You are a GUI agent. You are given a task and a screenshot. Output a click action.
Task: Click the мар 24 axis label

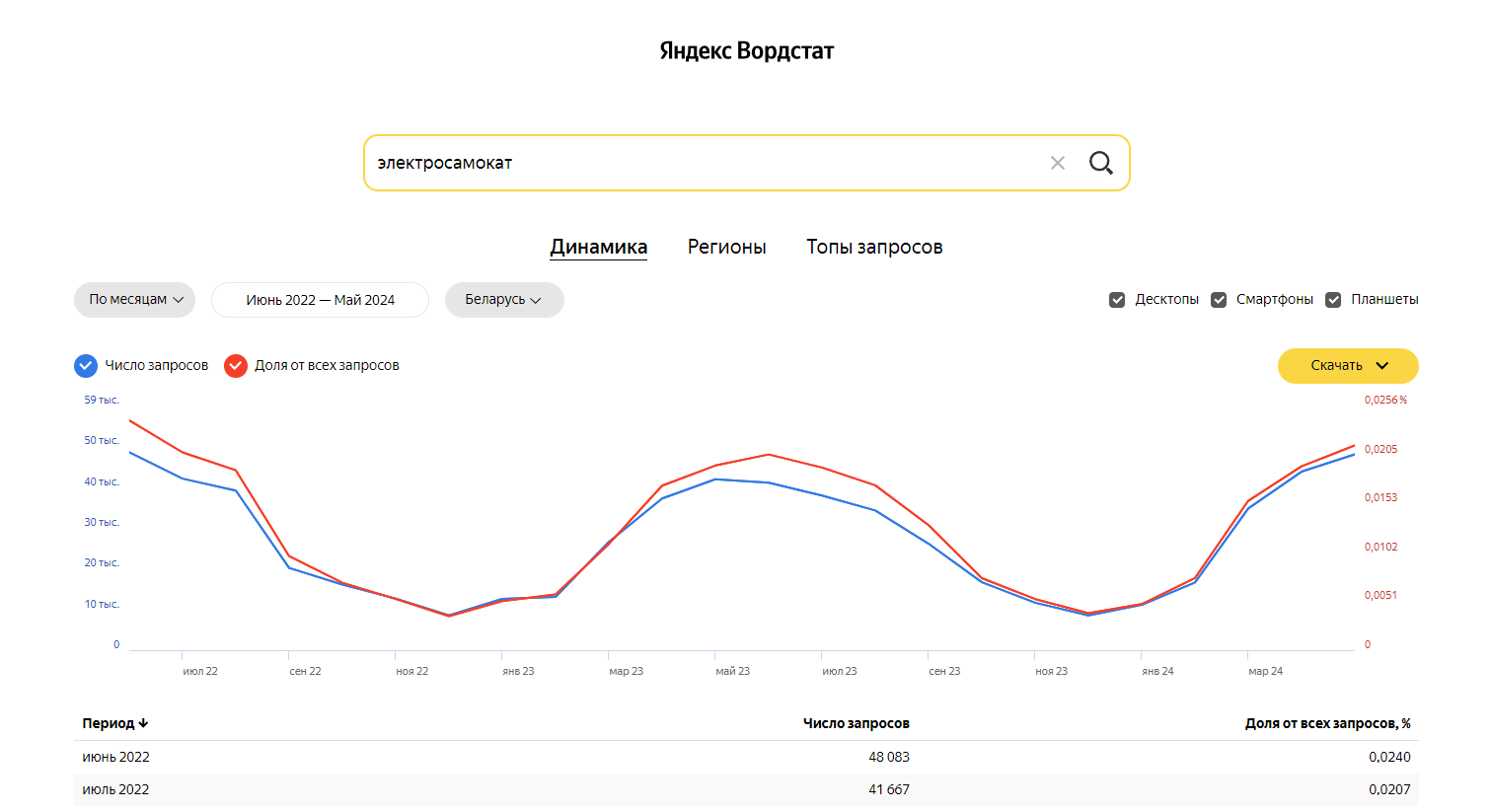coord(1266,671)
